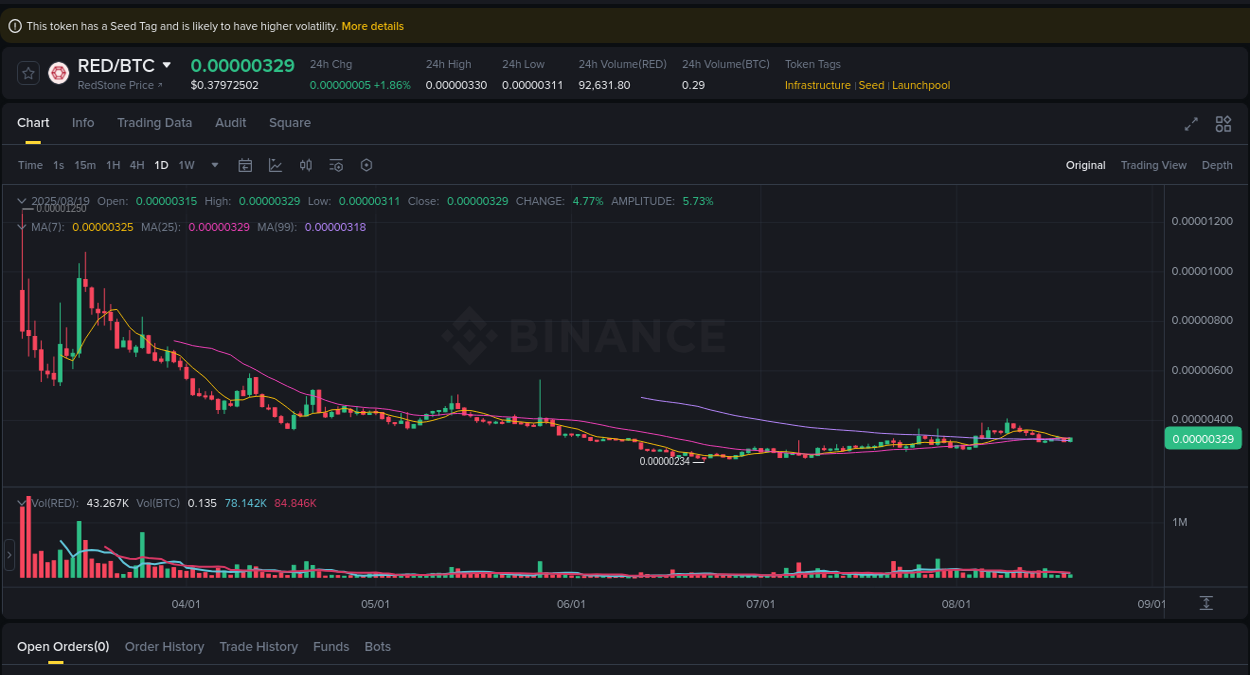Open the RED/BTC pair selector dropdown
1250x675 pixels.
point(167,65)
